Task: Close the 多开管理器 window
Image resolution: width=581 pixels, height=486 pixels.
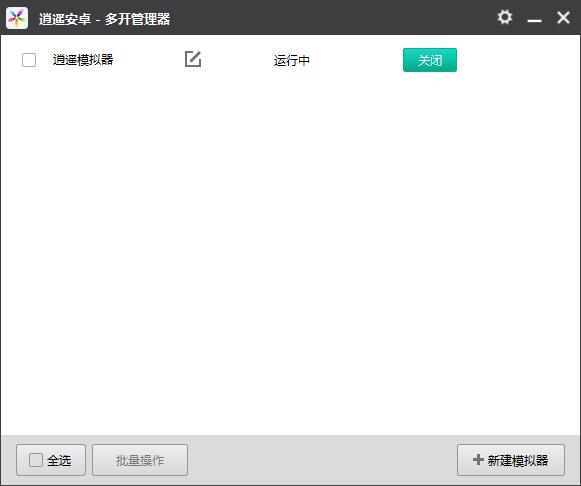Action: [564, 17]
